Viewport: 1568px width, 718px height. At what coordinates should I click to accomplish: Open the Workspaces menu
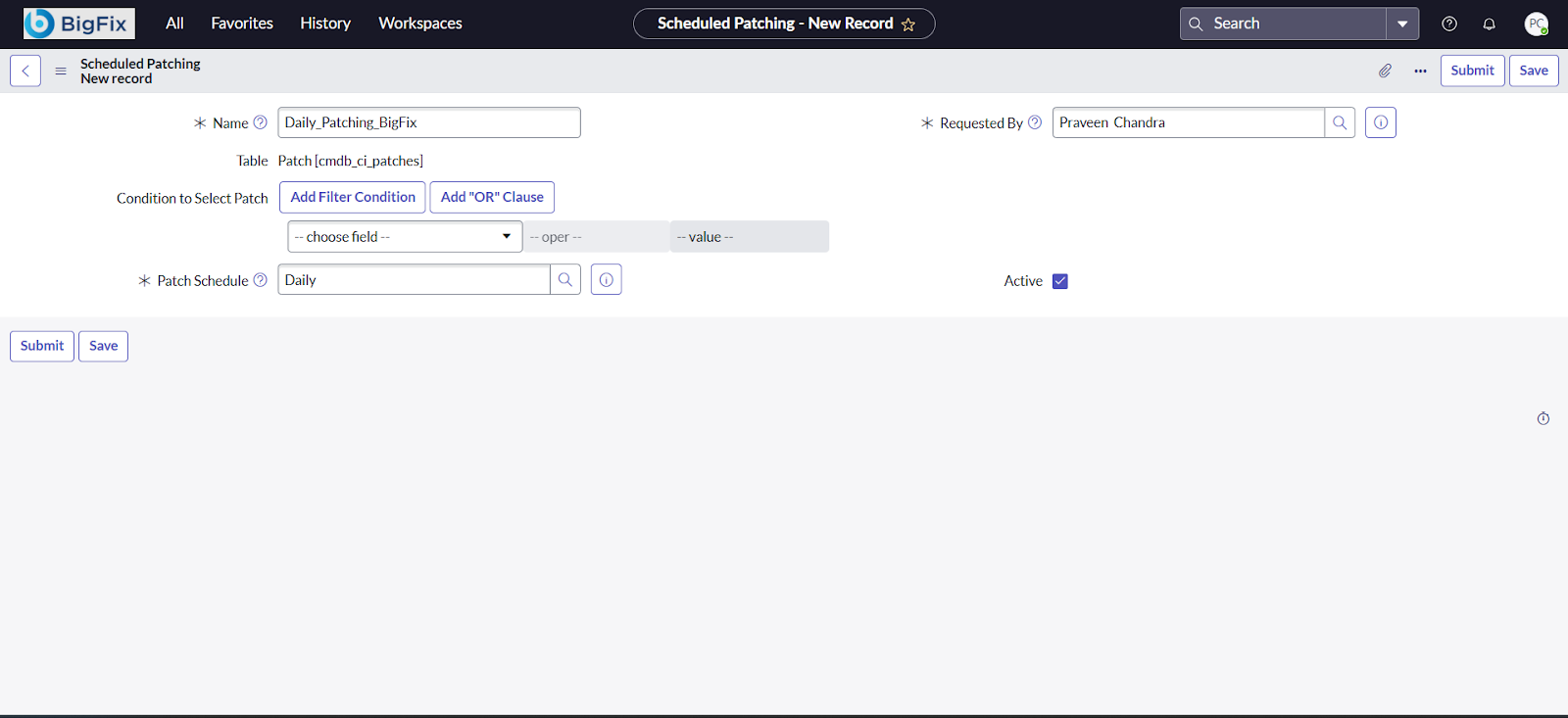pos(420,24)
